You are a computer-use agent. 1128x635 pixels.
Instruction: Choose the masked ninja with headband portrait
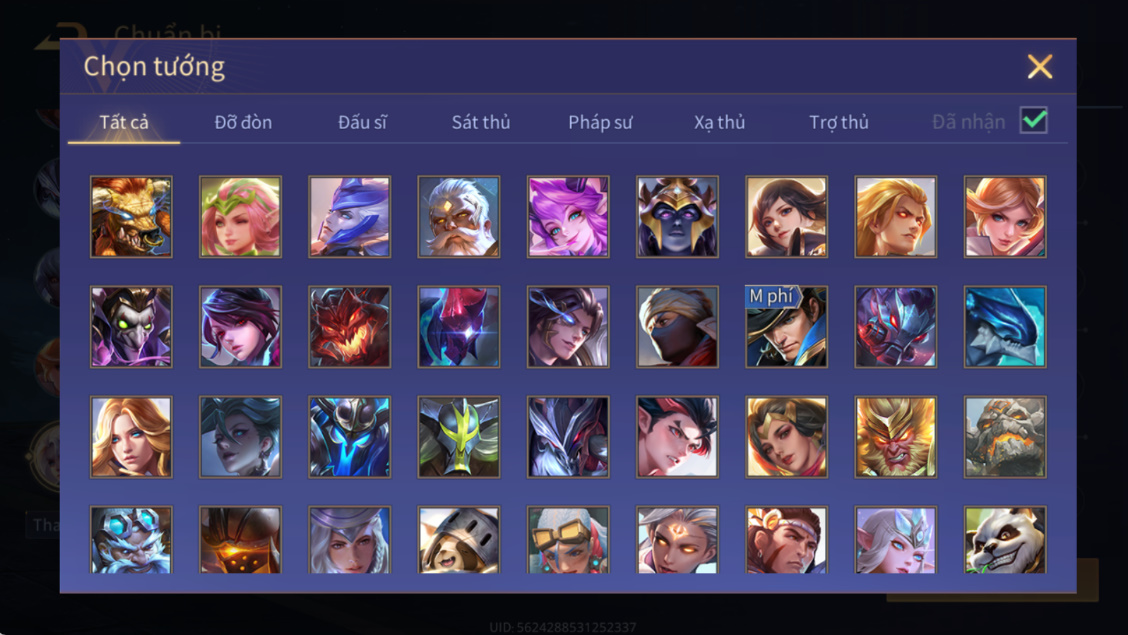click(x=677, y=326)
